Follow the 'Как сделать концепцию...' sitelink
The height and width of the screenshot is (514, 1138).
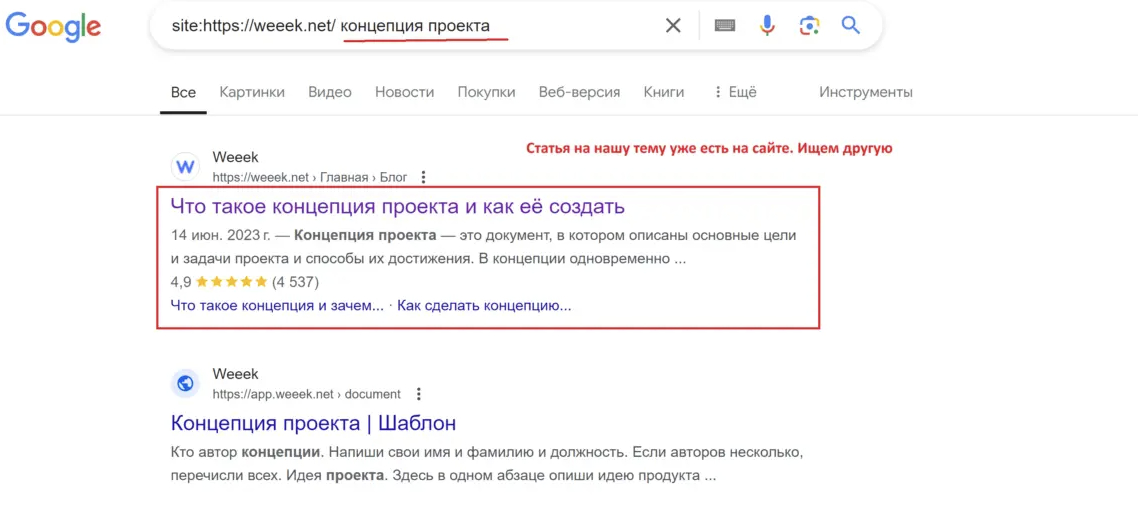click(484, 305)
